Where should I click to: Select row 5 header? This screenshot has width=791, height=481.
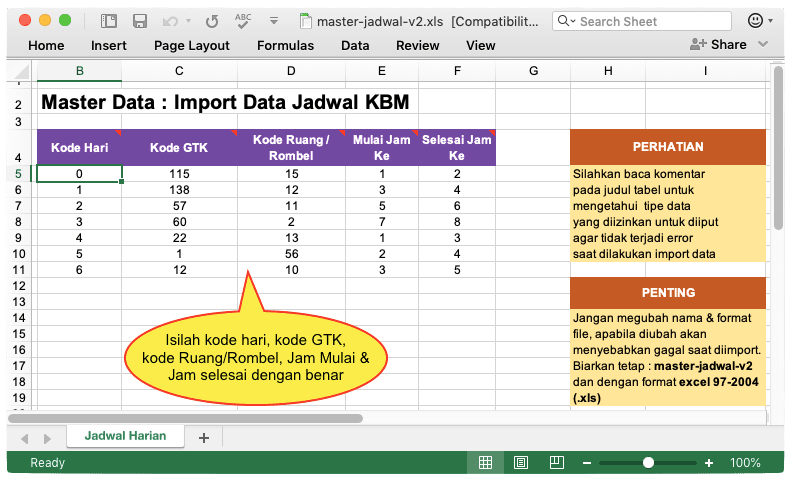coord(19,174)
